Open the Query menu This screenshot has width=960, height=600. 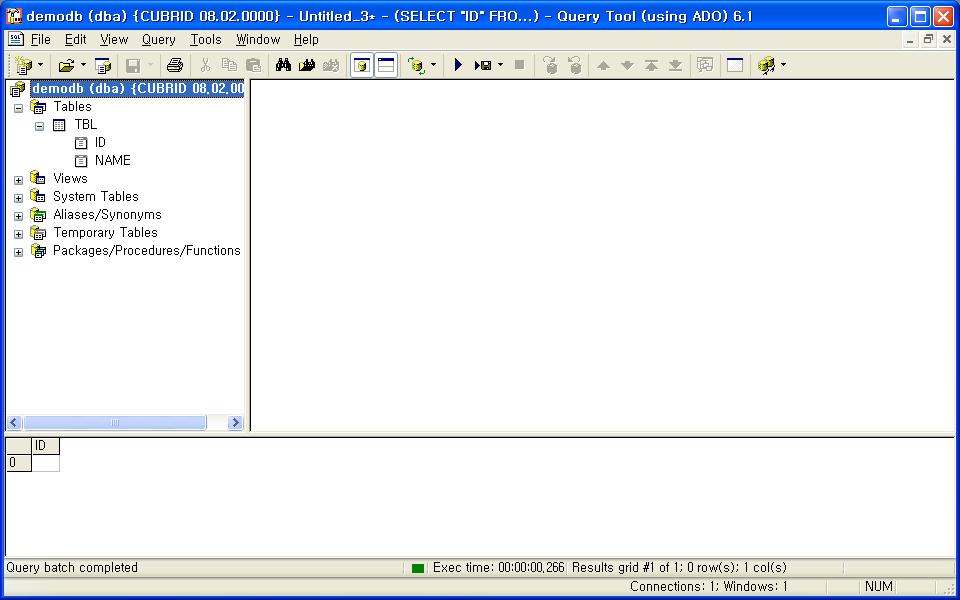click(x=158, y=40)
